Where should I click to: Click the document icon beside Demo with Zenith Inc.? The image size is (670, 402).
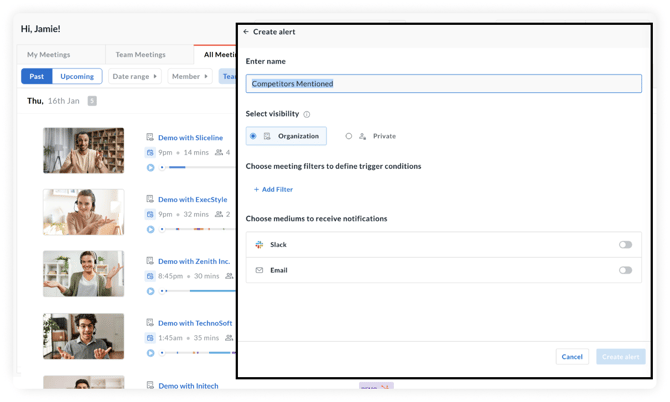150,261
